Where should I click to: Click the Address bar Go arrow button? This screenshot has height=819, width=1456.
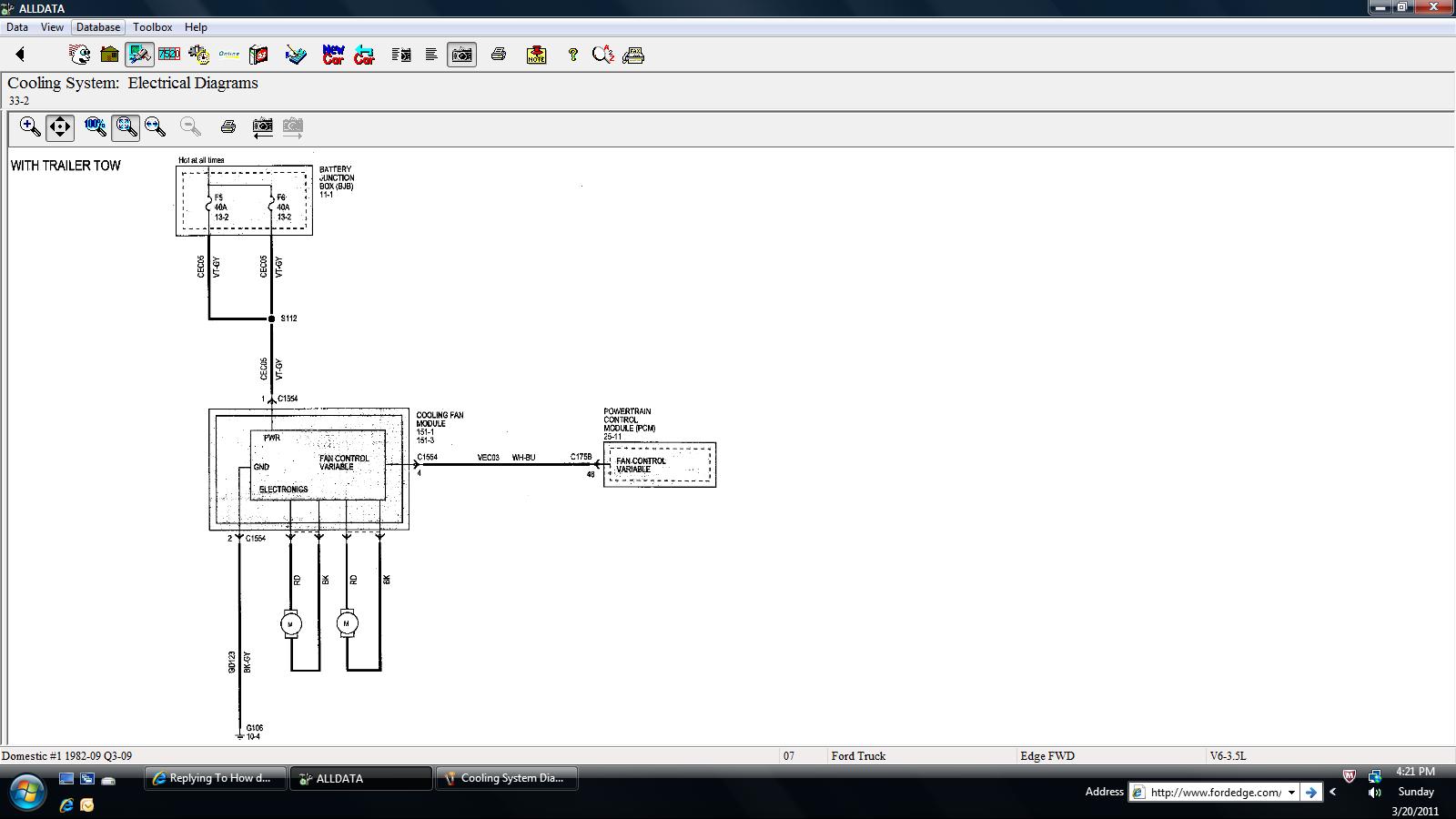click(1310, 792)
